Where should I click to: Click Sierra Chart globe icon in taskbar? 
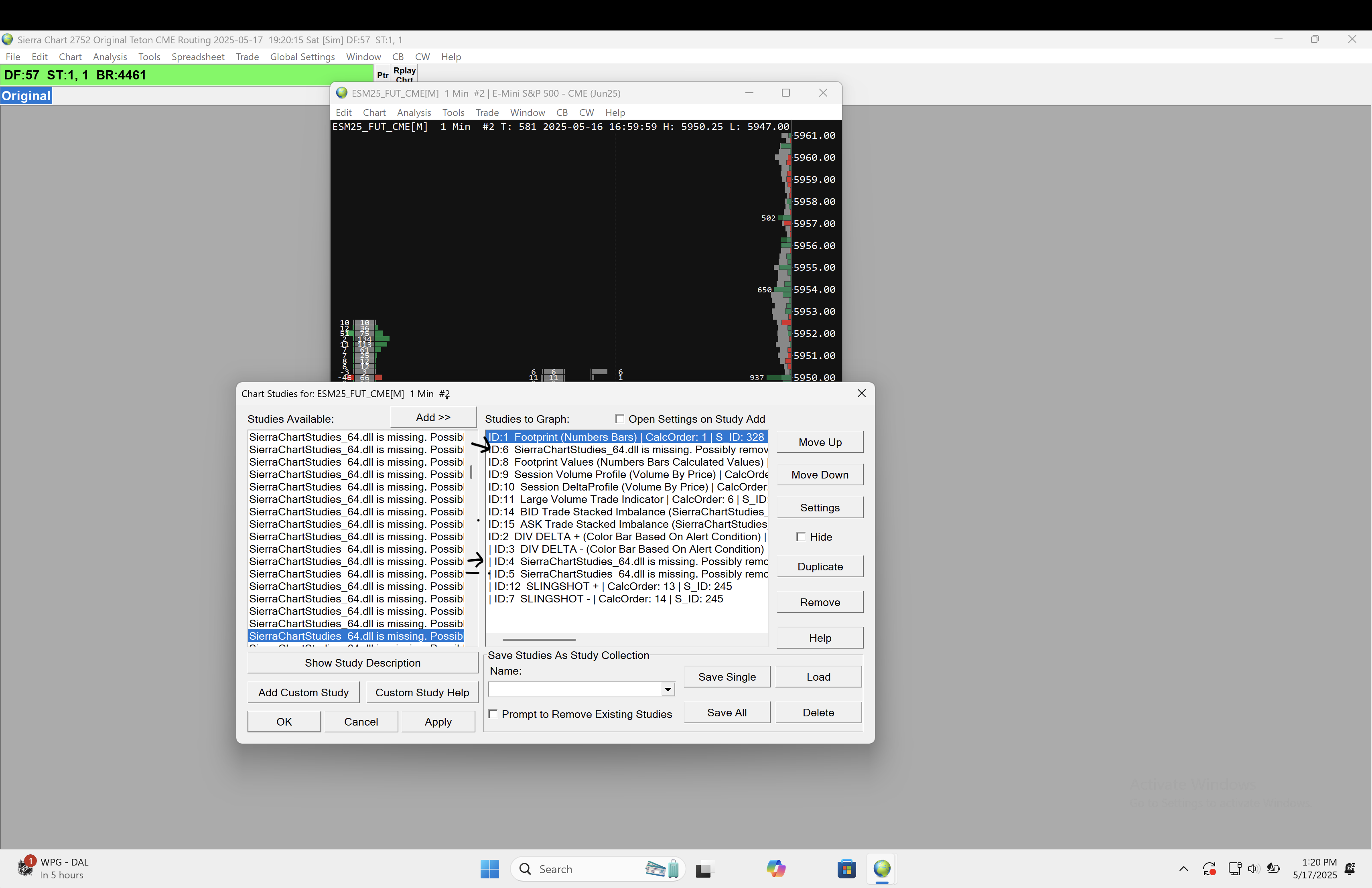click(881, 868)
